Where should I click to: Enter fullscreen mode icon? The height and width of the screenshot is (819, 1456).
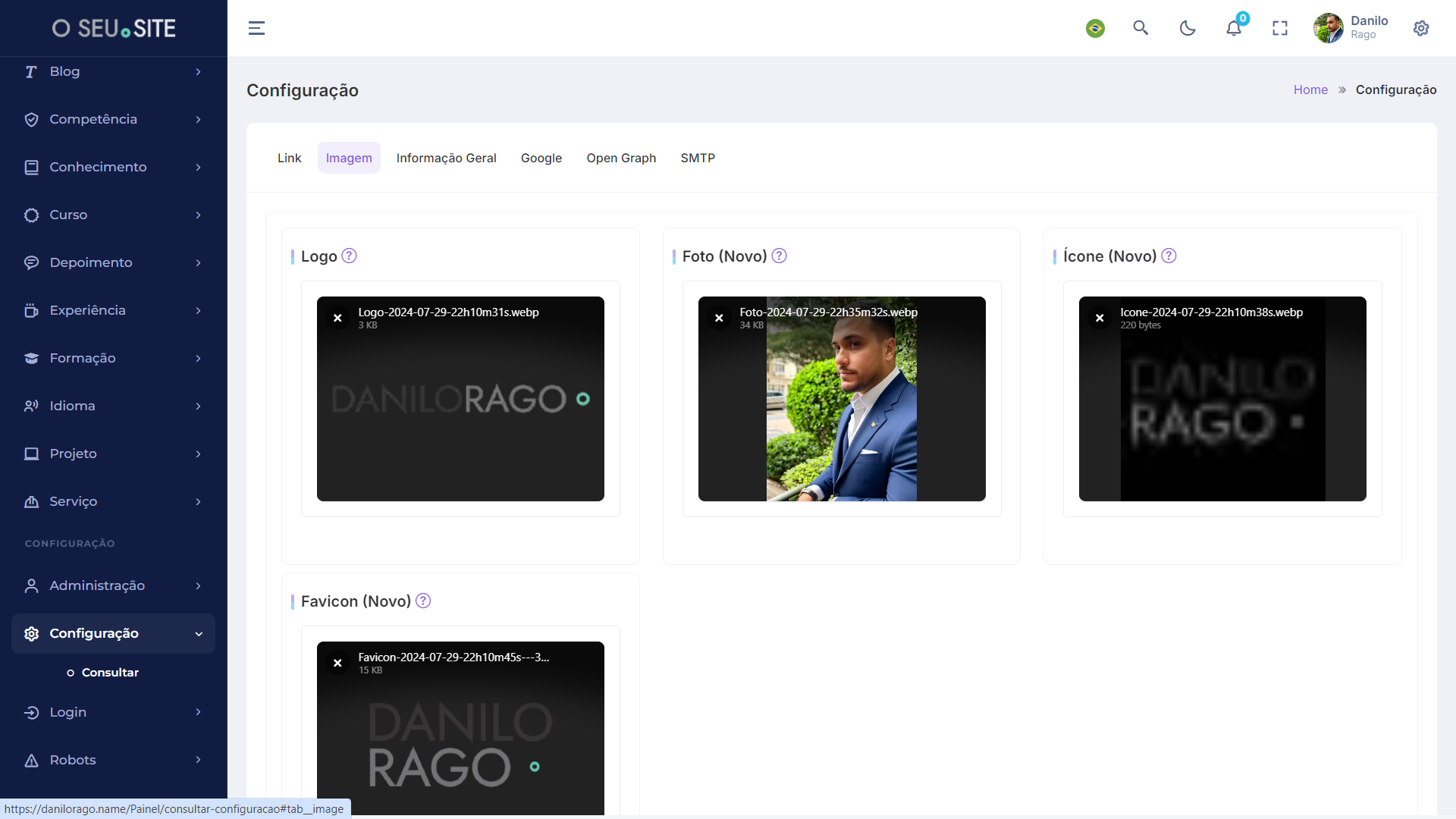[x=1280, y=28]
